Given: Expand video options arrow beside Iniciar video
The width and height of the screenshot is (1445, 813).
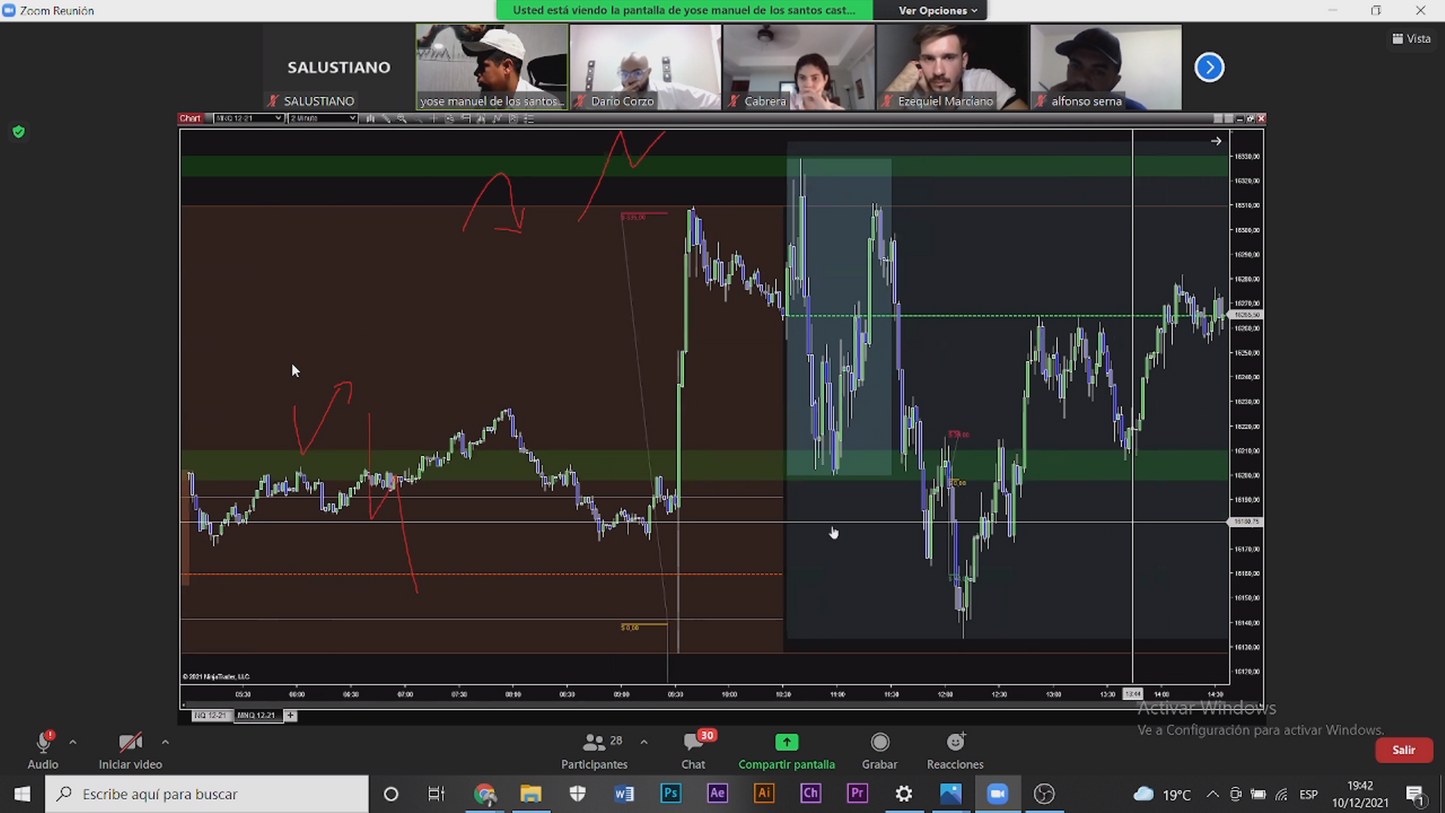Looking at the screenshot, I should tap(165, 742).
